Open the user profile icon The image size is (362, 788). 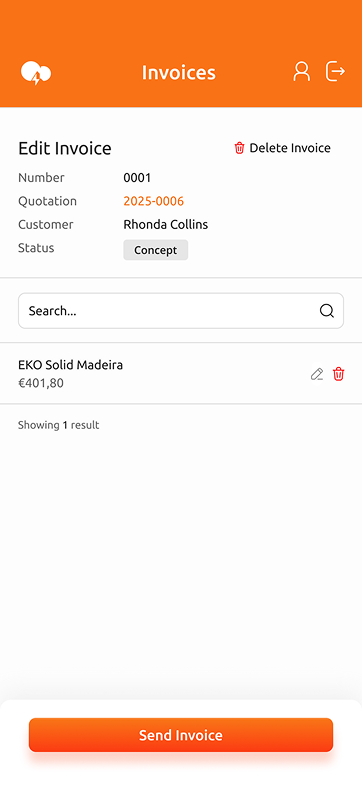click(x=302, y=71)
